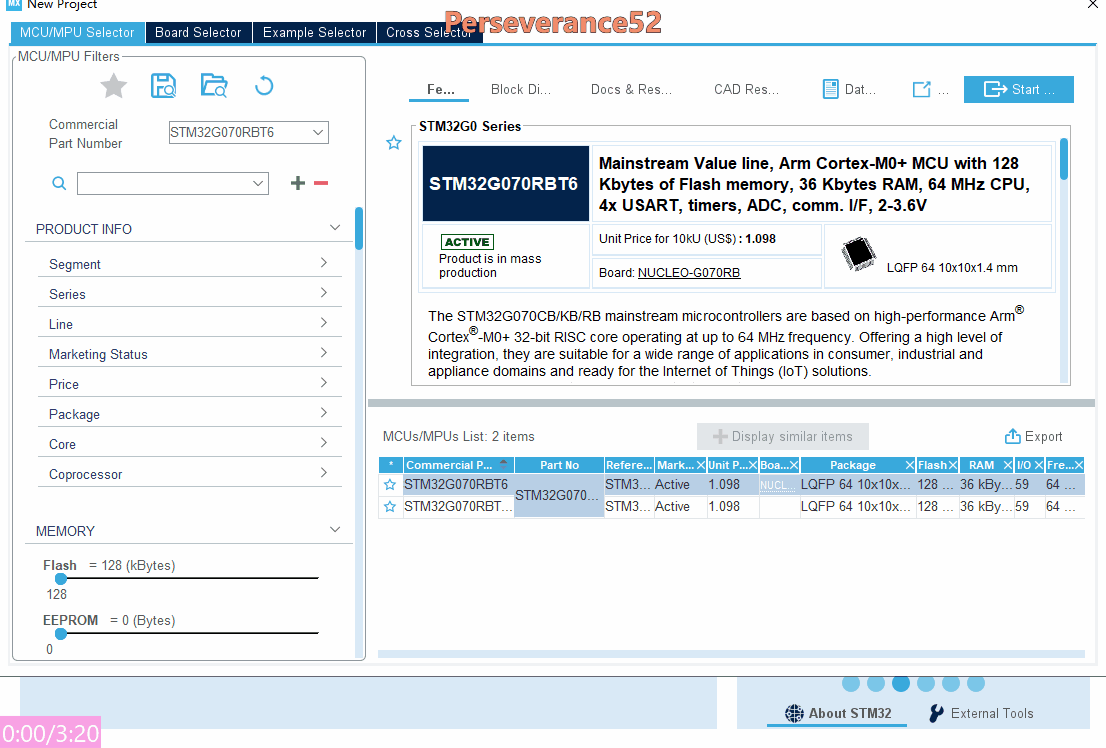
Task: Load a saved search from folder
Action: point(214,86)
